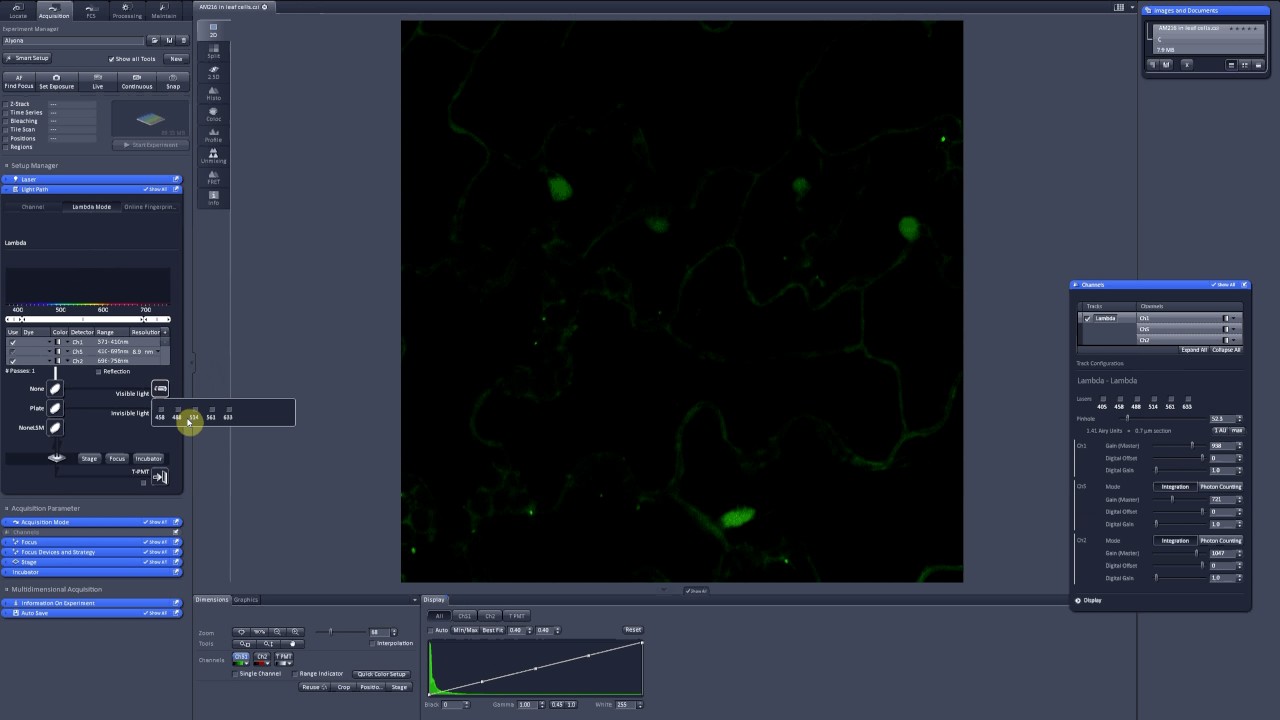Snap a single image

click(x=173, y=82)
